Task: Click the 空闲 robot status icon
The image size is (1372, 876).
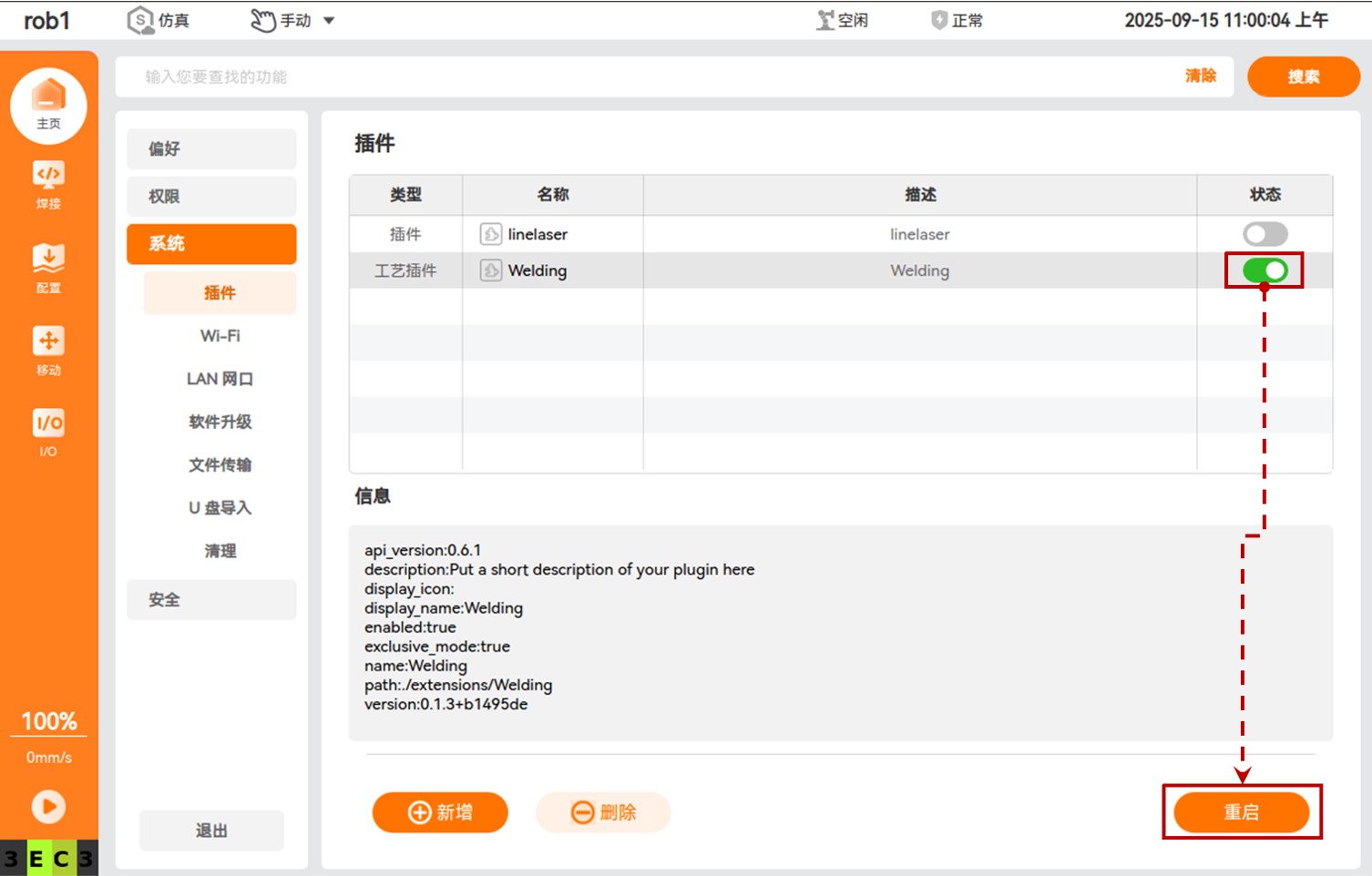Action: coord(825,20)
